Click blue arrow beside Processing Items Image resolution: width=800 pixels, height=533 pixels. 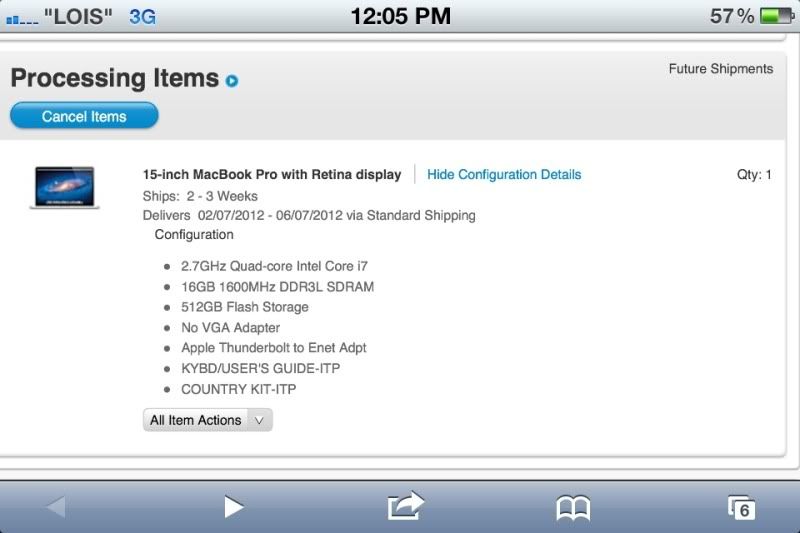click(232, 80)
